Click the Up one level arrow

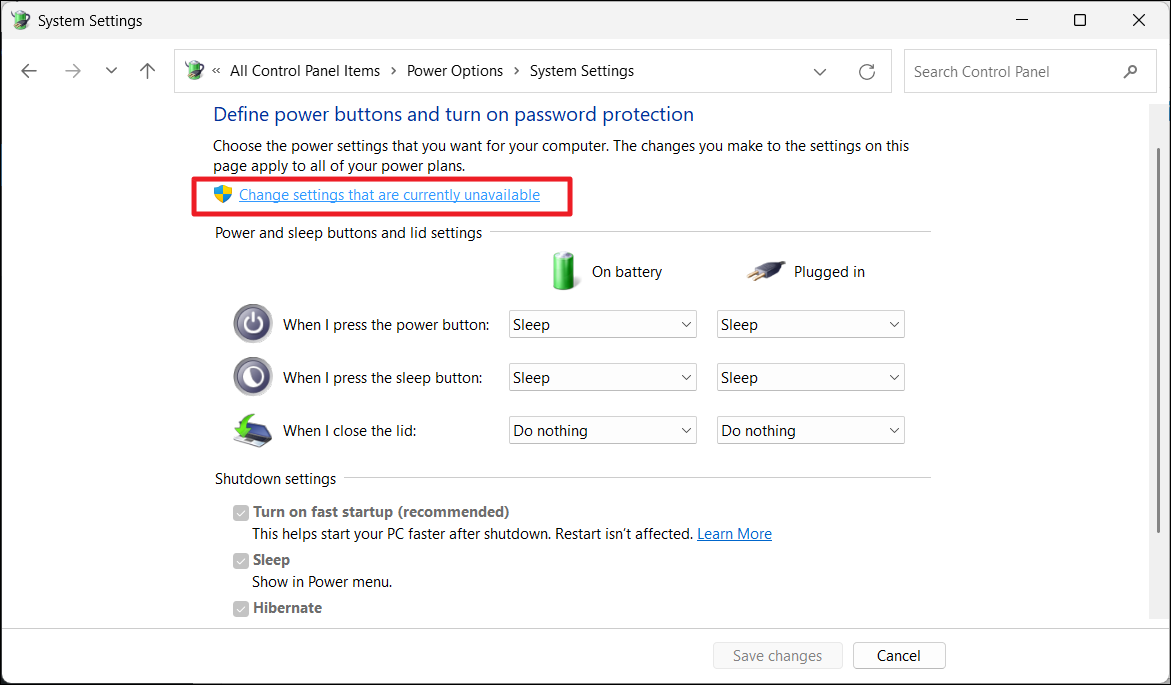click(148, 71)
